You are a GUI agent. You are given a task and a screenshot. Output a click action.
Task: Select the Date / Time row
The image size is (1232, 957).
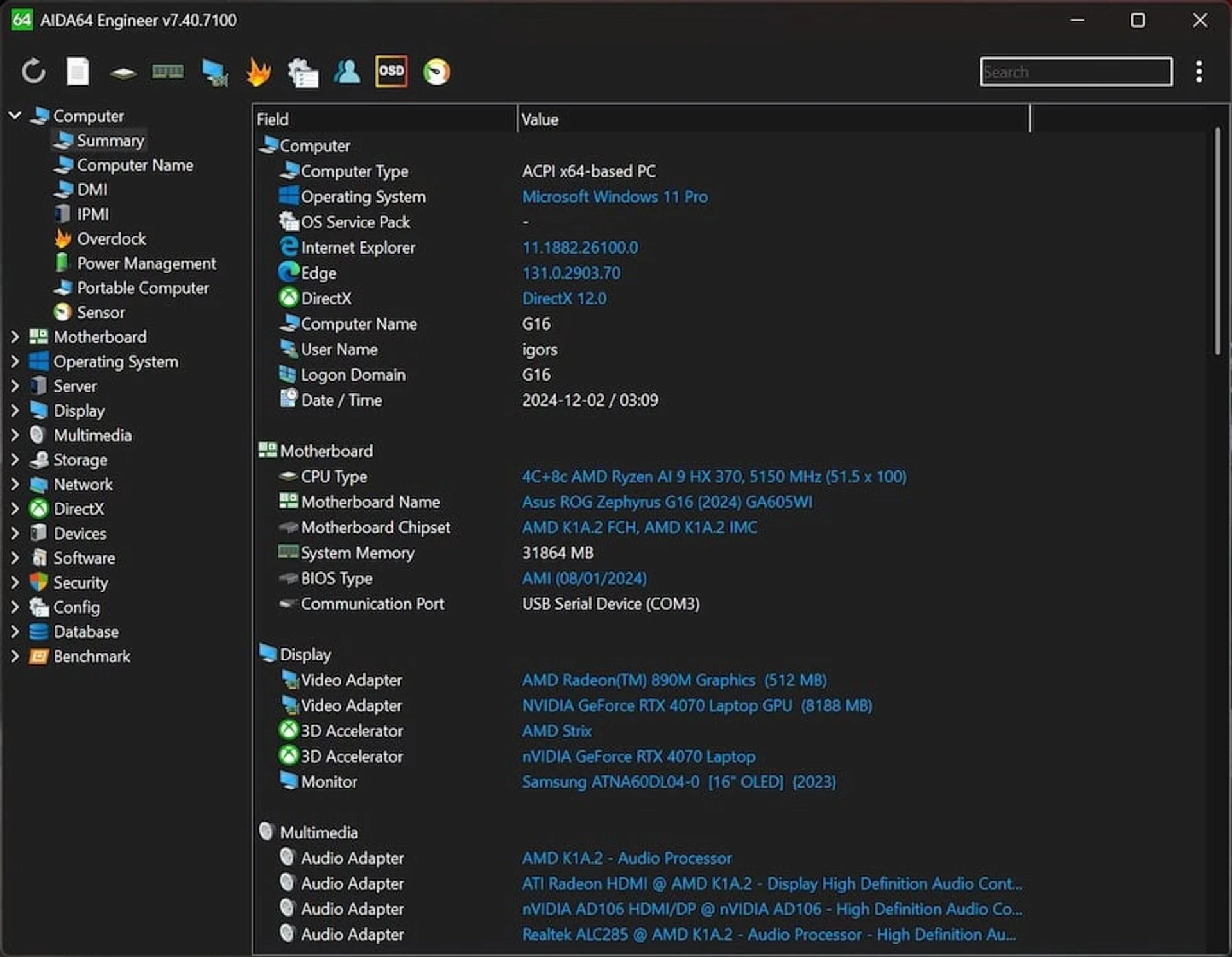tap(642, 400)
